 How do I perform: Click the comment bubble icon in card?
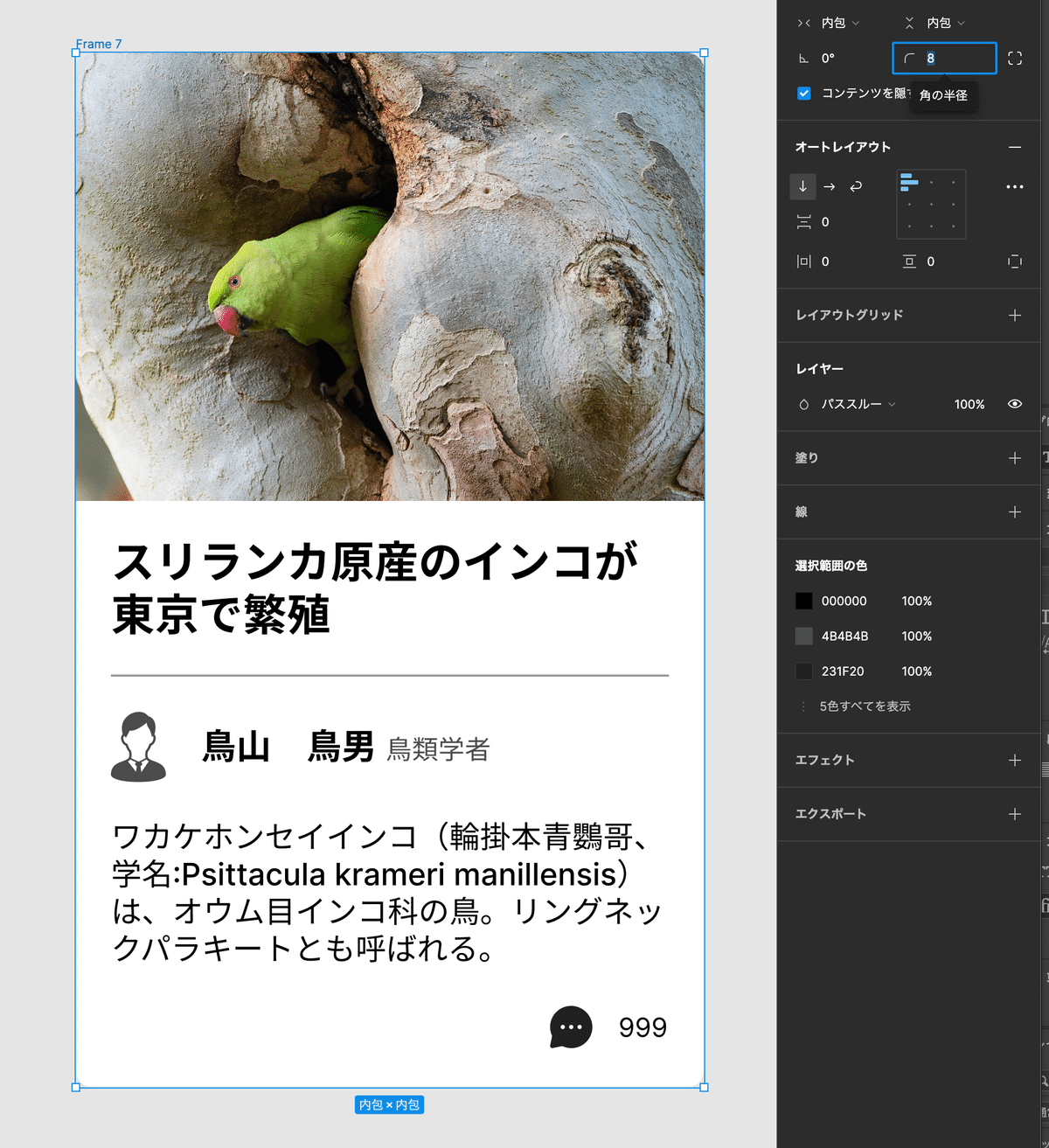point(571,1027)
